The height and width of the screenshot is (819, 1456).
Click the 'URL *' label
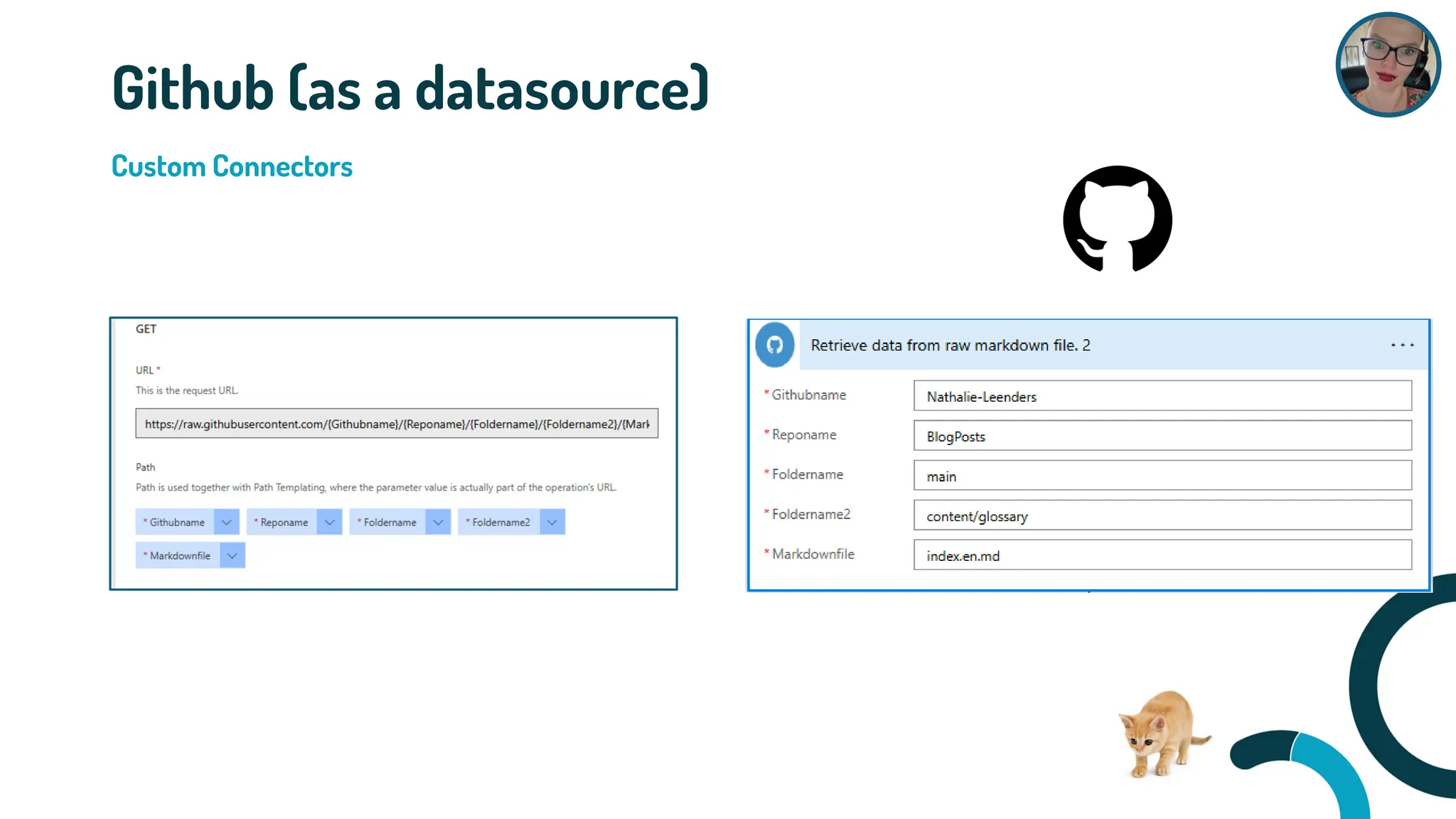[x=148, y=370]
